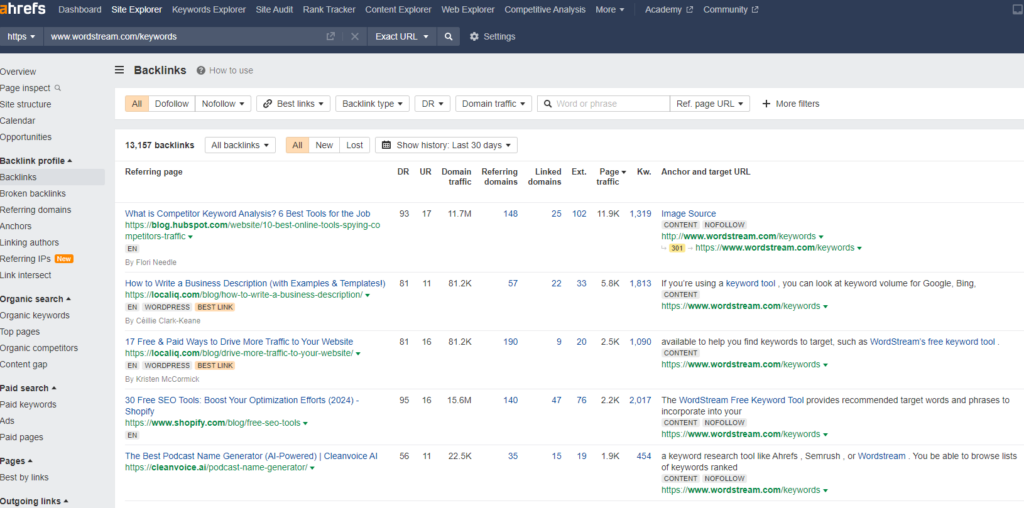Go to Referring domains in sidebar
Screen dimensions: 1024x508
coord(36,210)
